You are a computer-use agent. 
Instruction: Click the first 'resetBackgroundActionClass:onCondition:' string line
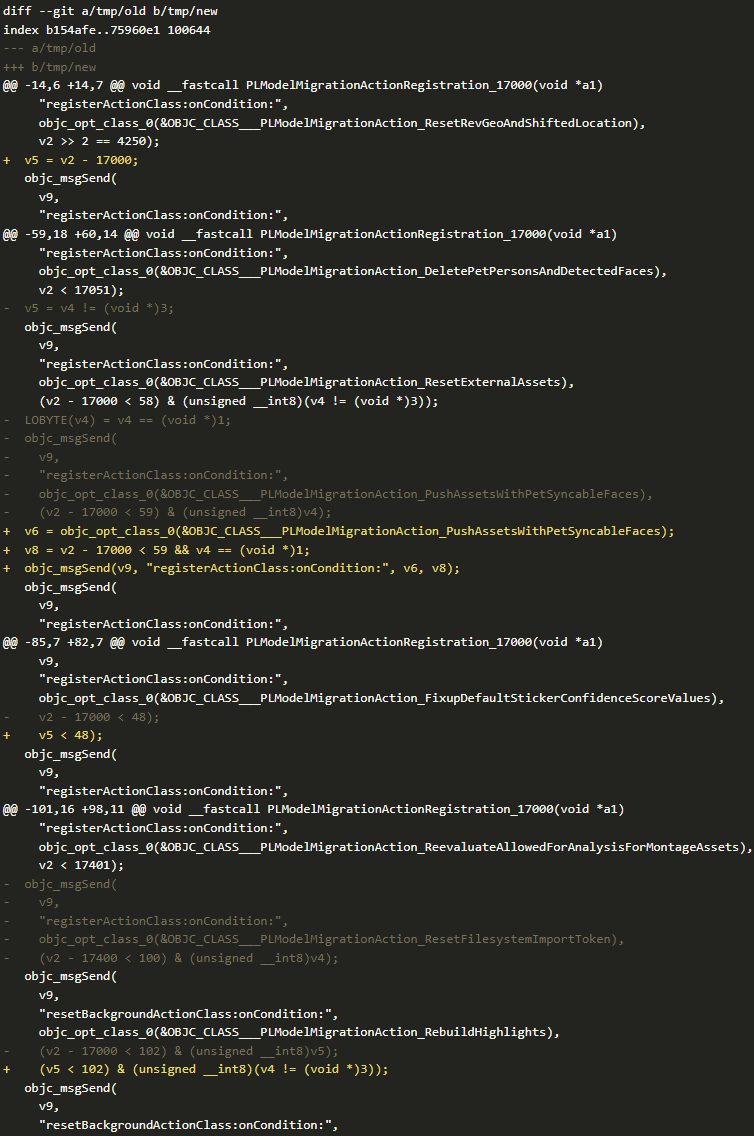(x=188, y=1014)
